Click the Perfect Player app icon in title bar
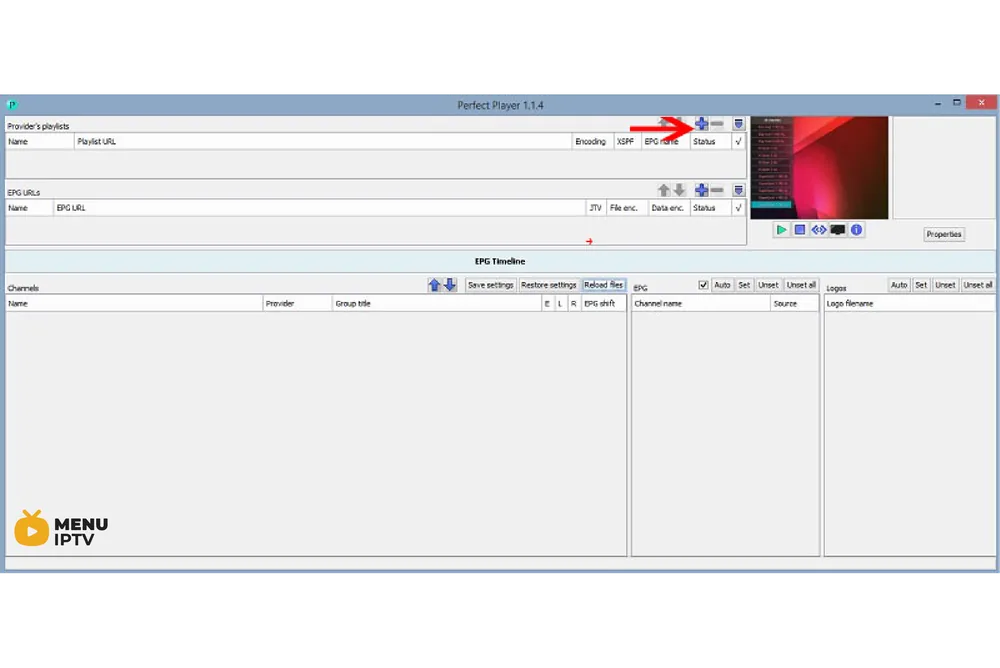 tap(12, 105)
